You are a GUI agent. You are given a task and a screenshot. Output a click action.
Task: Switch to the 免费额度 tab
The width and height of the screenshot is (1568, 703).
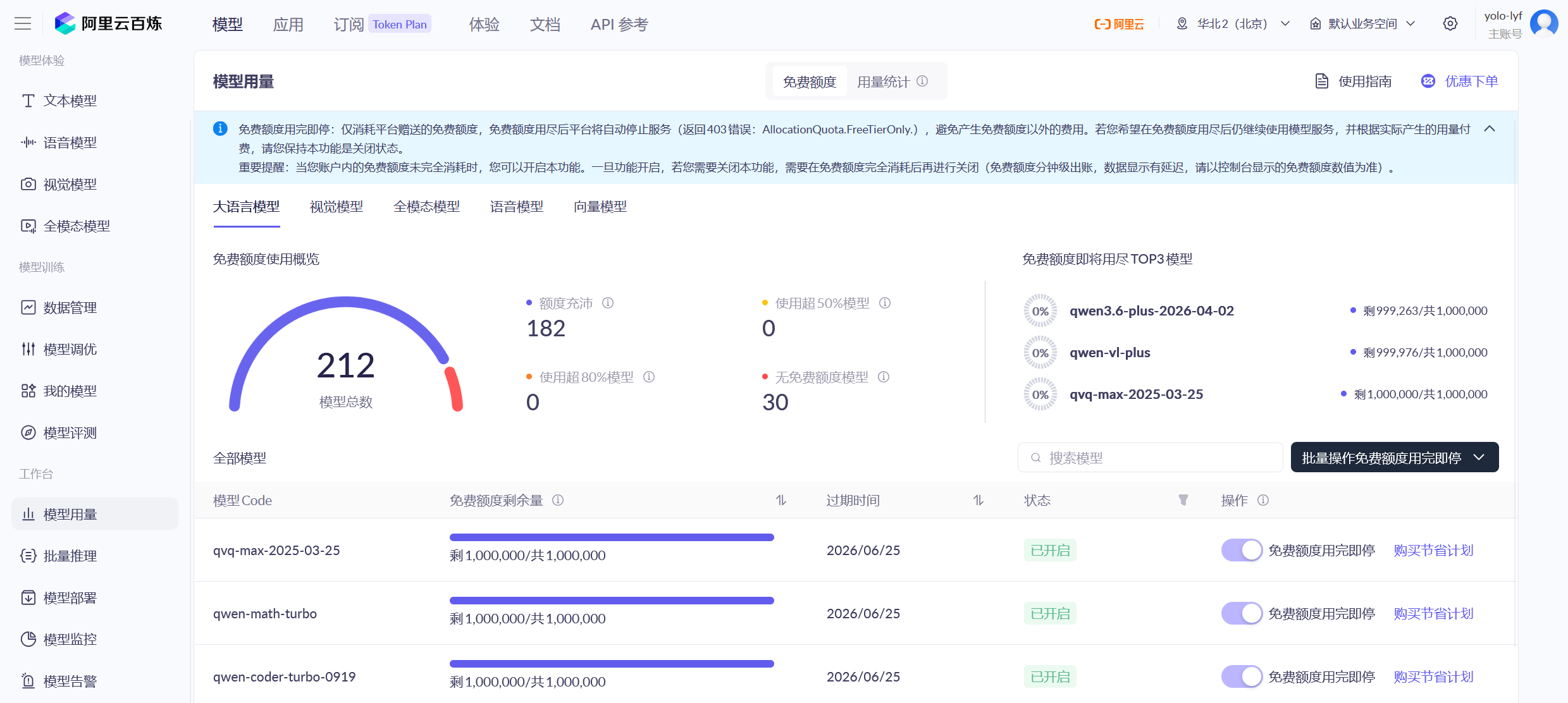tap(810, 82)
